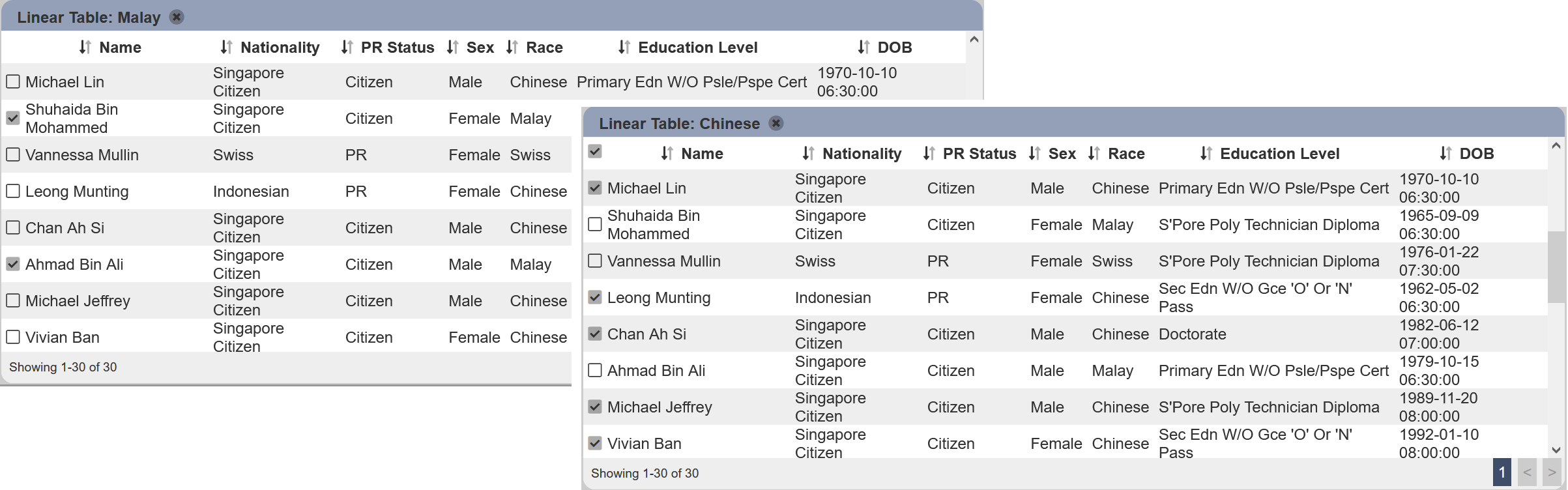
Task: Check Vannessa Mullin in the Malay table
Action: [12, 154]
